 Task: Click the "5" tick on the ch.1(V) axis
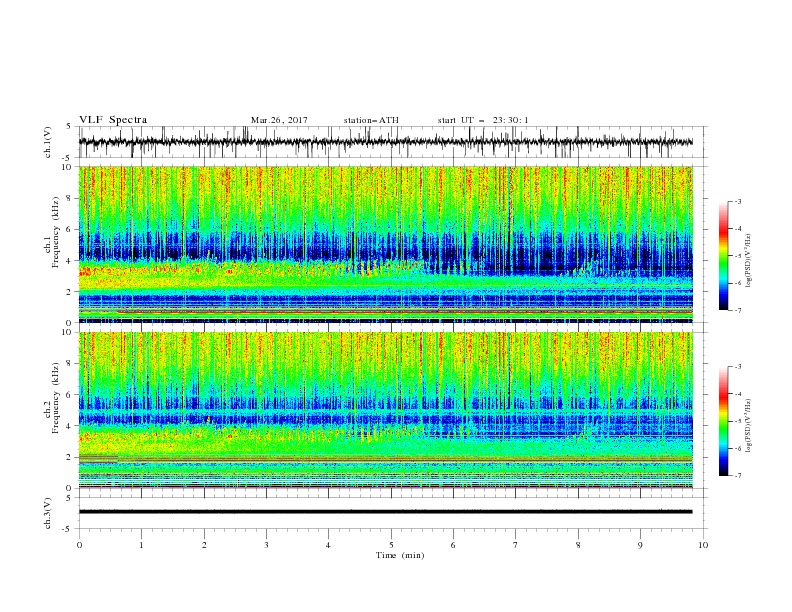coord(69,127)
